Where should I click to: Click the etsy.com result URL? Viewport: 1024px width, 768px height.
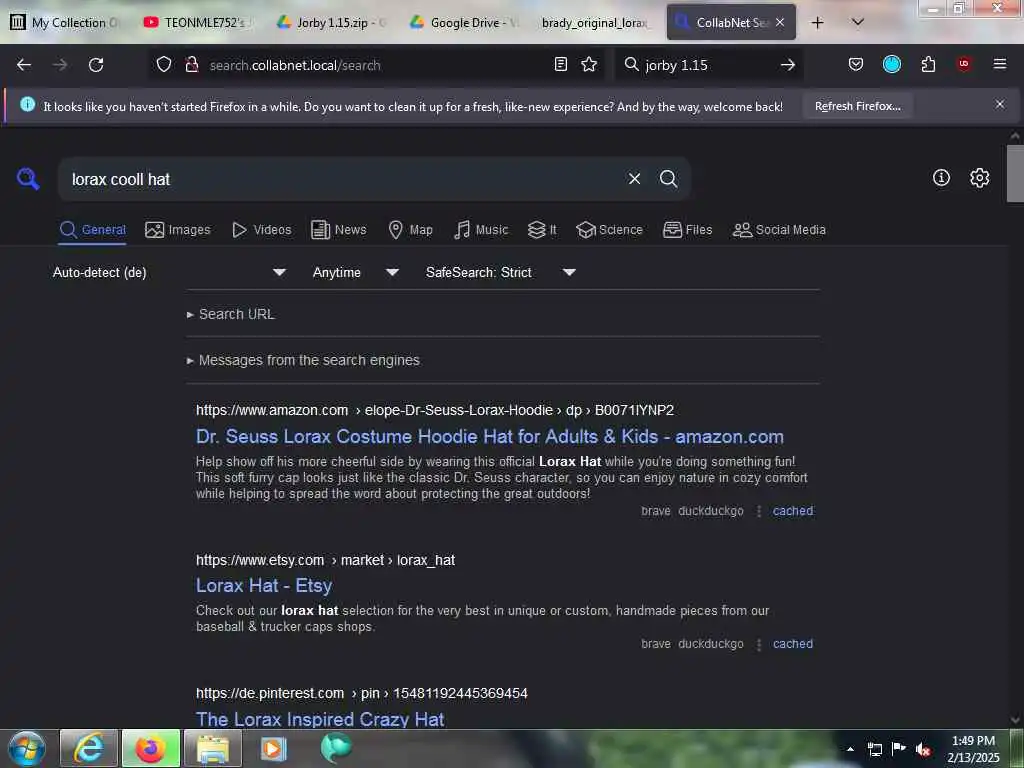click(325, 560)
